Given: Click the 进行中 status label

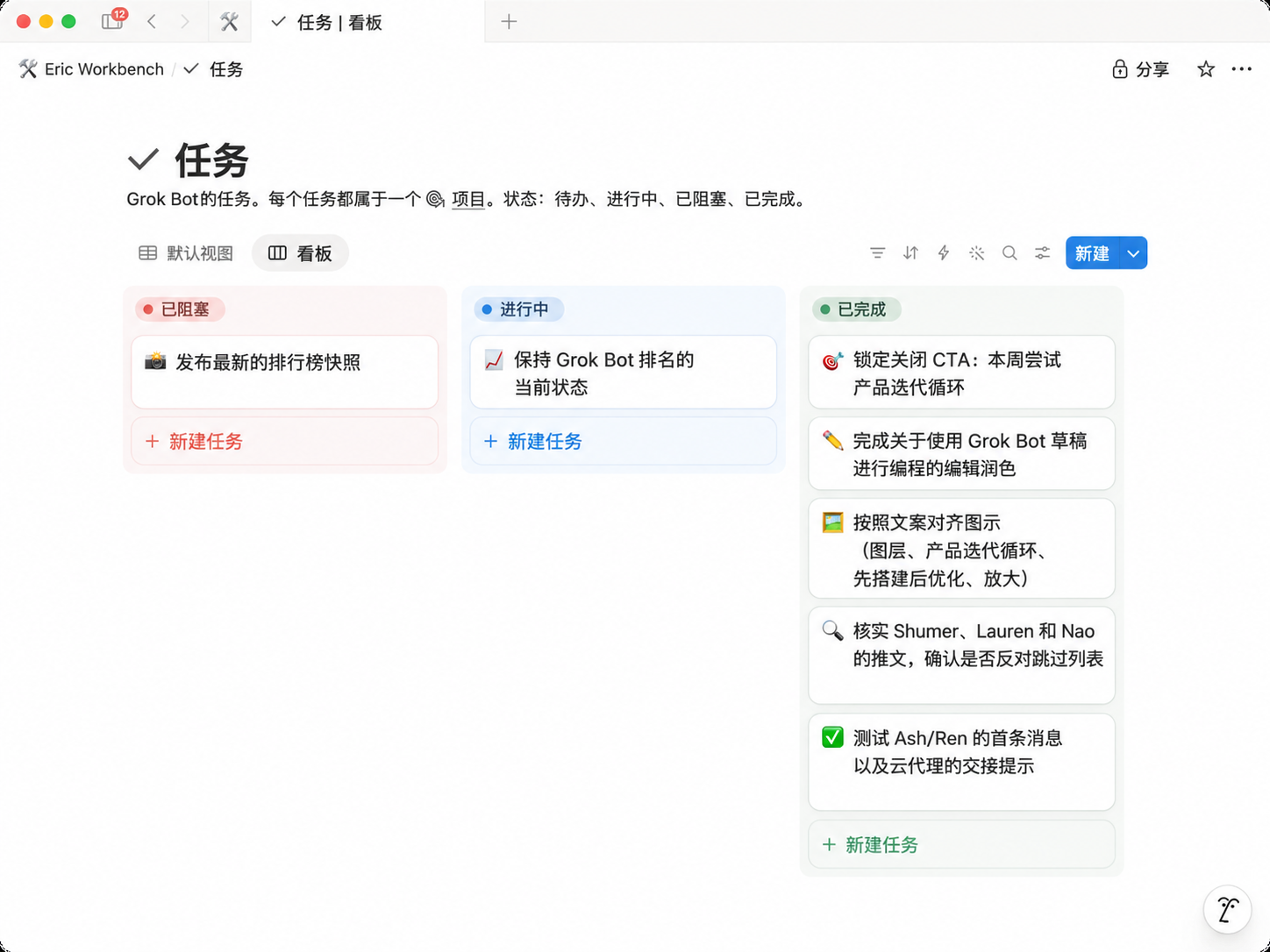Looking at the screenshot, I should pyautogui.click(x=518, y=309).
